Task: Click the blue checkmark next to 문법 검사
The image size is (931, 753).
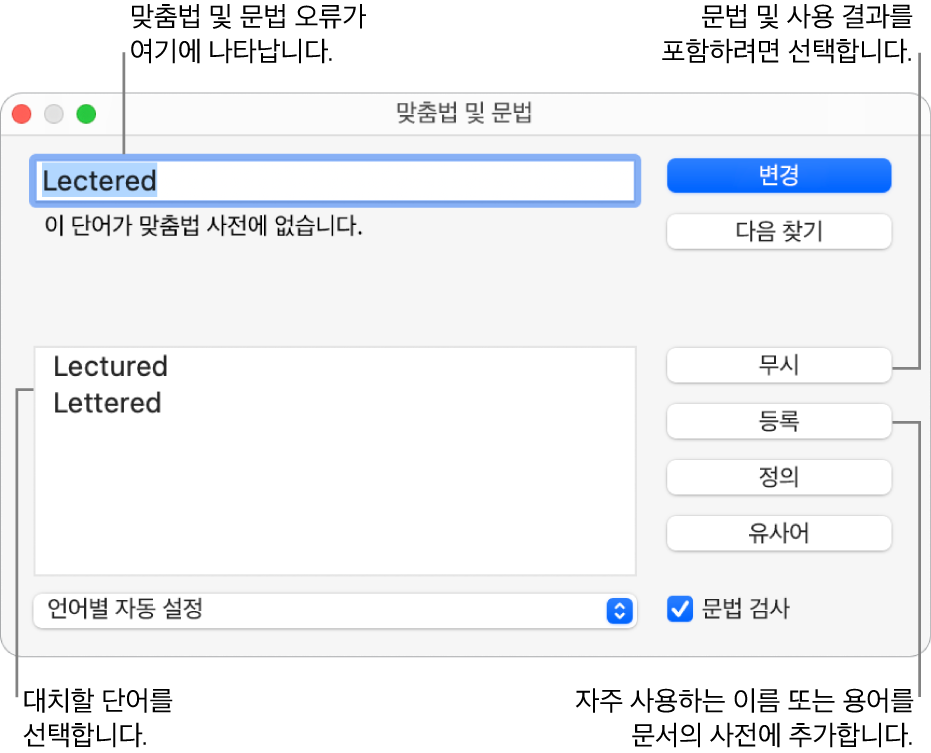Action: pyautogui.click(x=680, y=609)
